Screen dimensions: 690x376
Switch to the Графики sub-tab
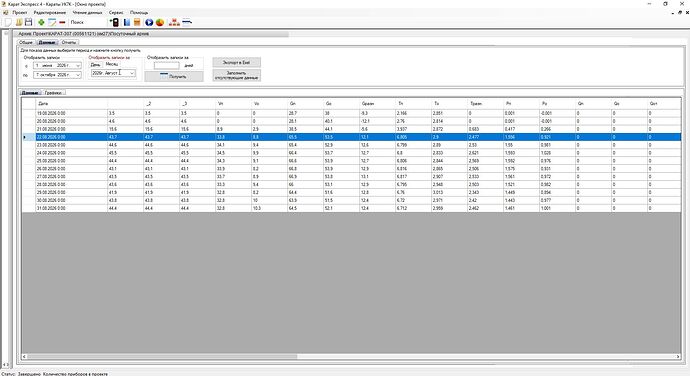point(53,92)
